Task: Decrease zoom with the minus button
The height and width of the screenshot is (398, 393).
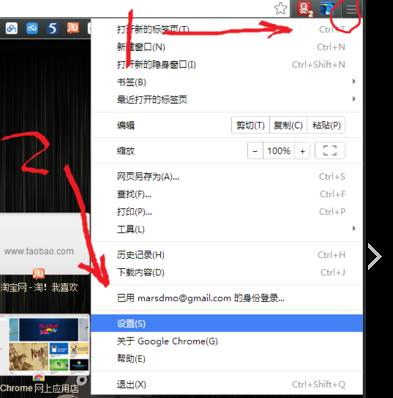Action: [x=255, y=151]
